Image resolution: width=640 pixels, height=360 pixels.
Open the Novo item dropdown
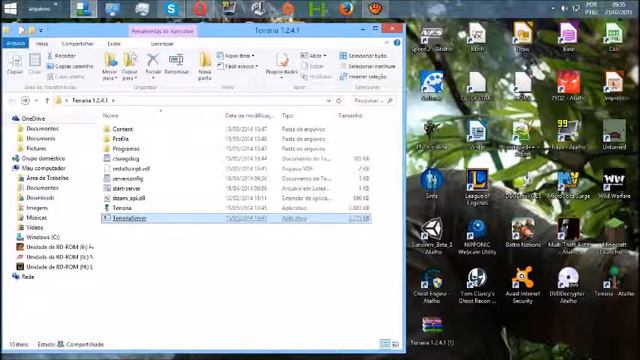point(236,56)
